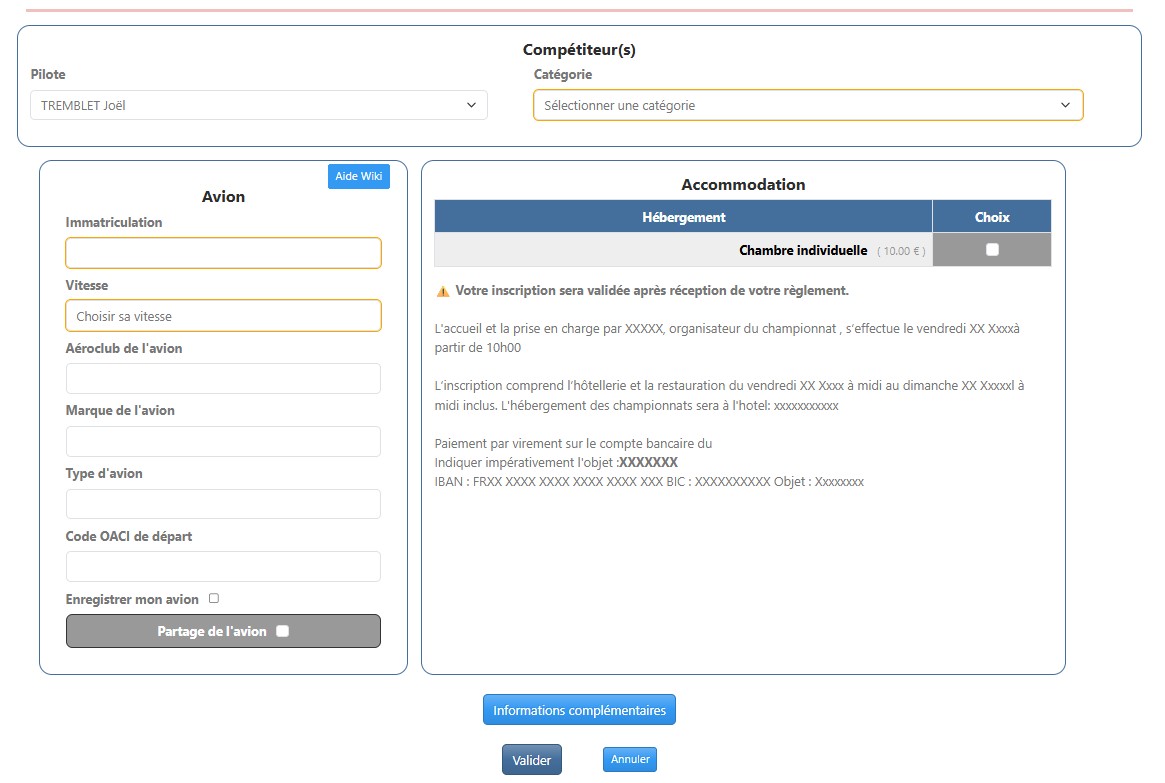Click the Pilote dropdown chevron arrow
Image resolution: width=1165 pixels, height=783 pixels.
tap(472, 105)
